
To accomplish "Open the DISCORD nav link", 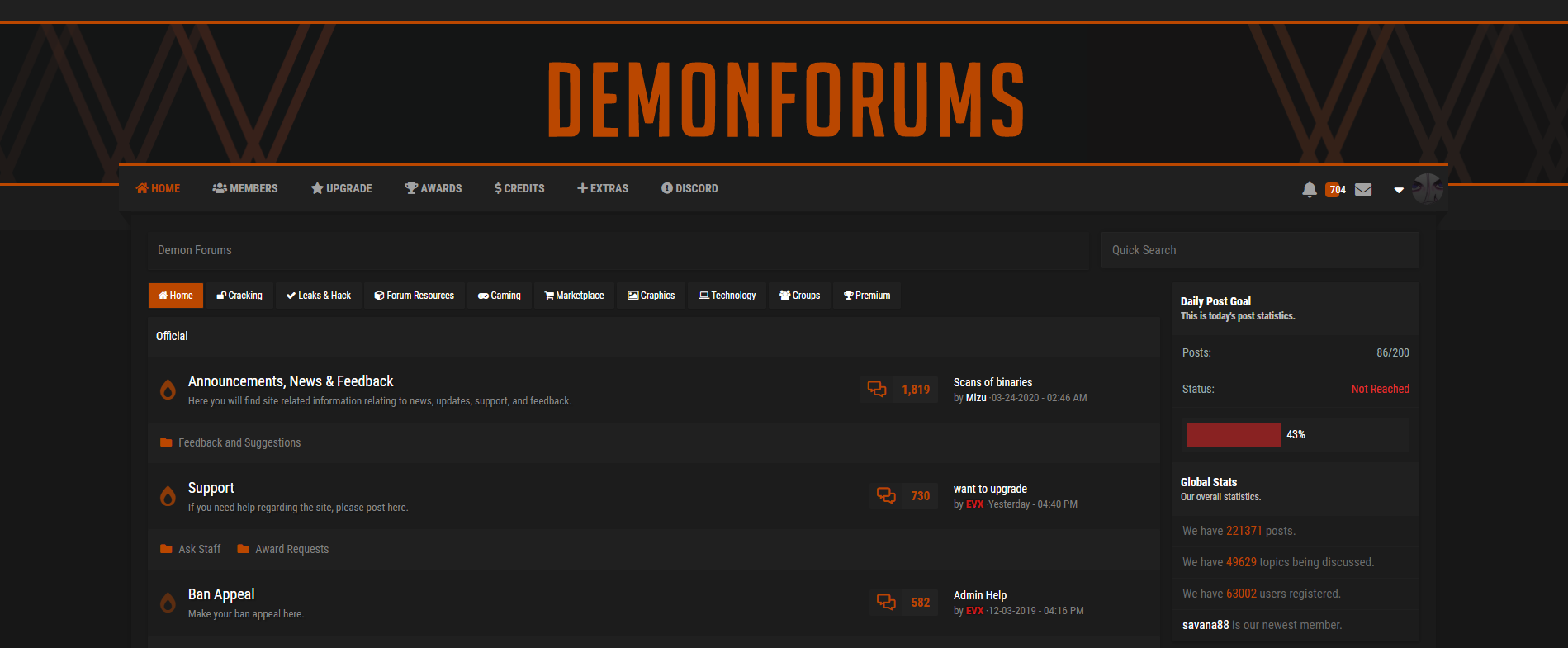I will pos(689,188).
